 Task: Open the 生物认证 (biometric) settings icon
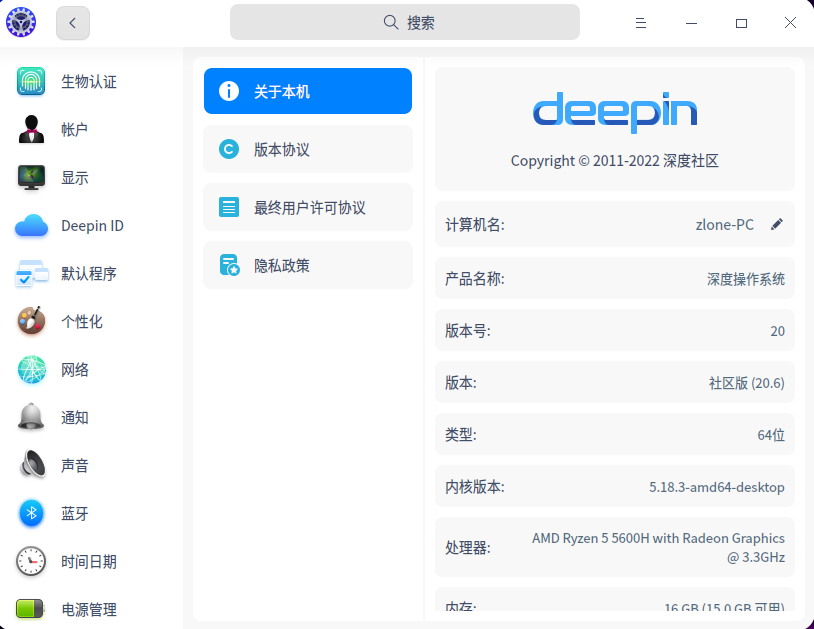[x=31, y=81]
